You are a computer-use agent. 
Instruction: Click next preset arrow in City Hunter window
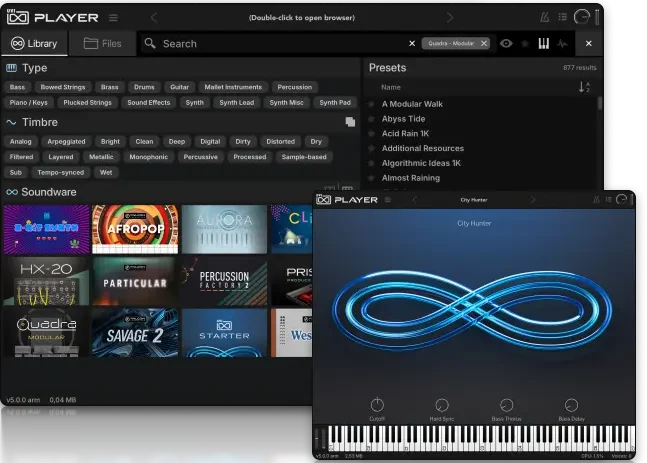533,200
